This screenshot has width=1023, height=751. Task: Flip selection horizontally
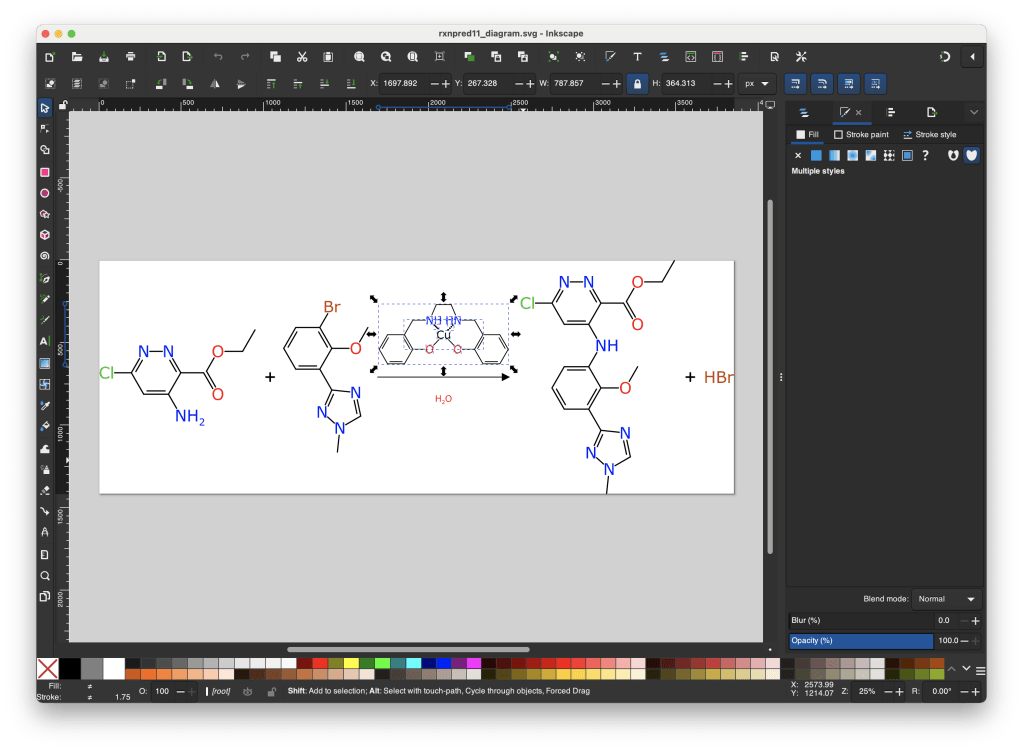pyautogui.click(x=214, y=83)
